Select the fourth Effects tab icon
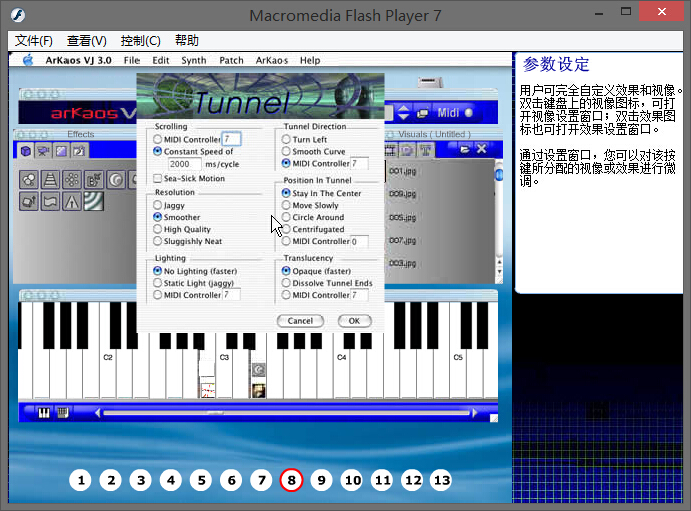Image resolution: width=691 pixels, height=511 pixels. point(79,151)
